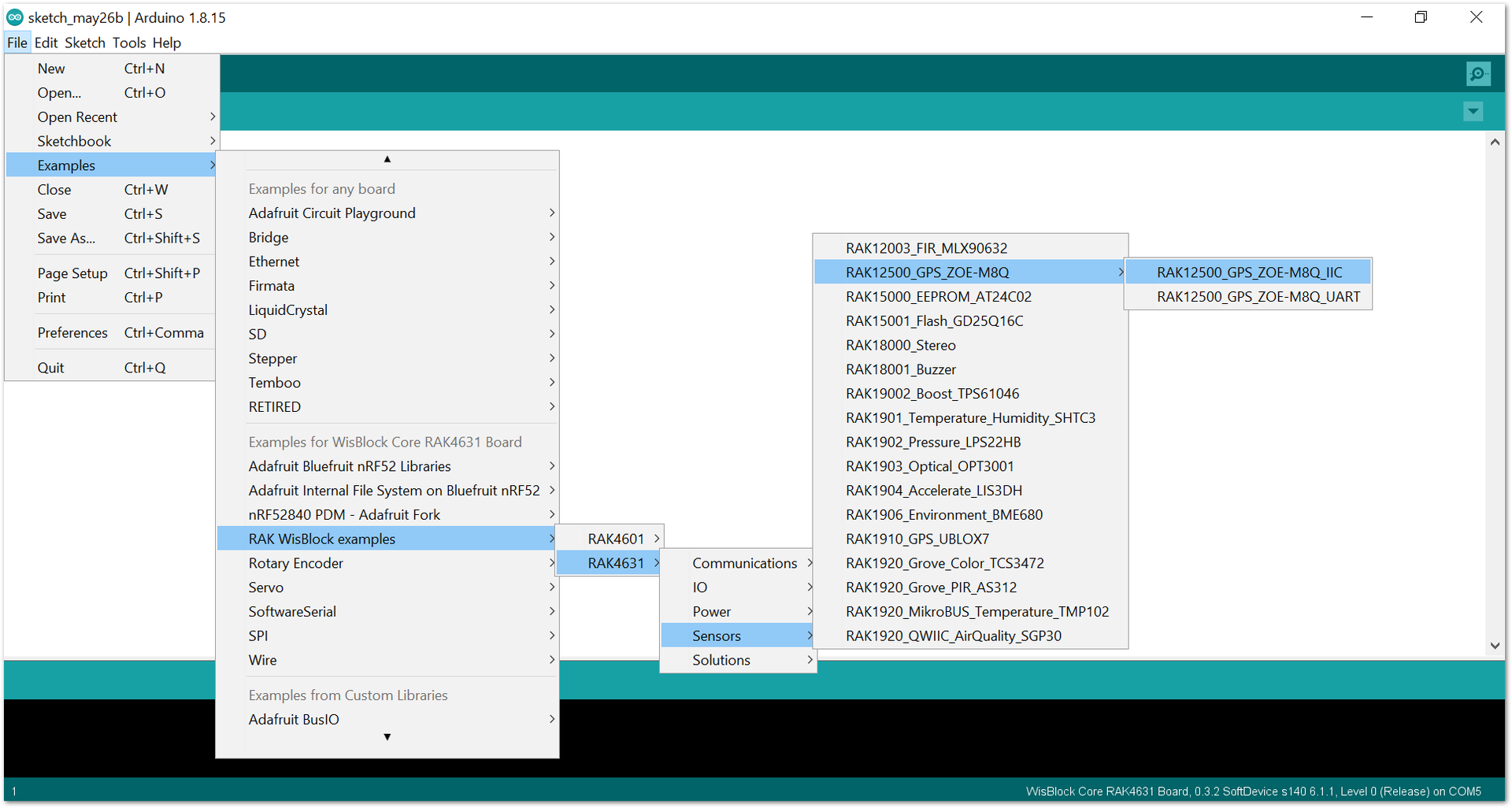The width and height of the screenshot is (1512, 808).
Task: Open RAK1906_Environment_BME680 example
Action: click(x=970, y=515)
